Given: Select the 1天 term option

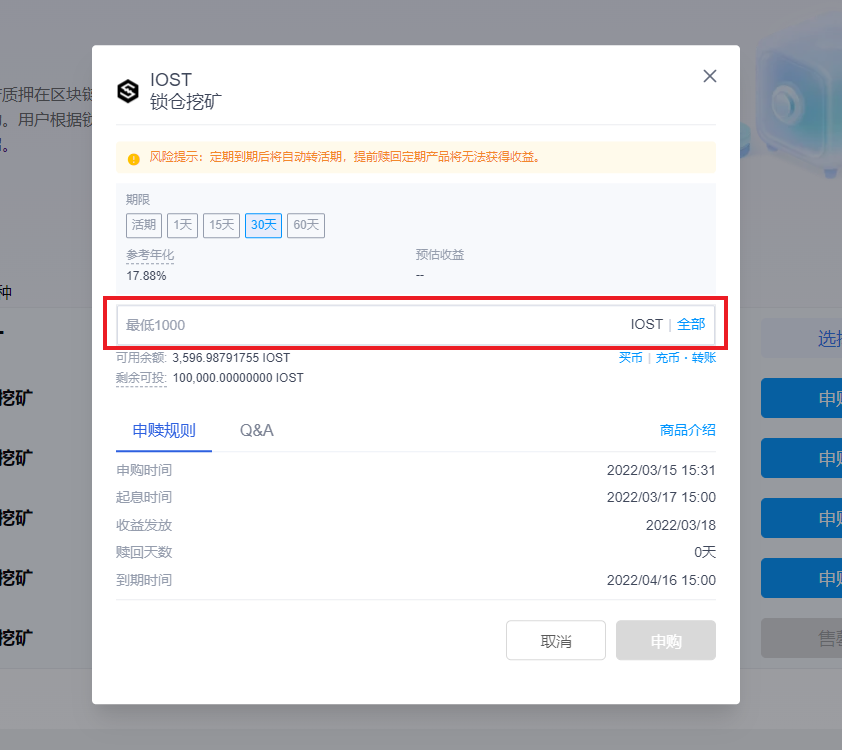Looking at the screenshot, I should (183, 225).
